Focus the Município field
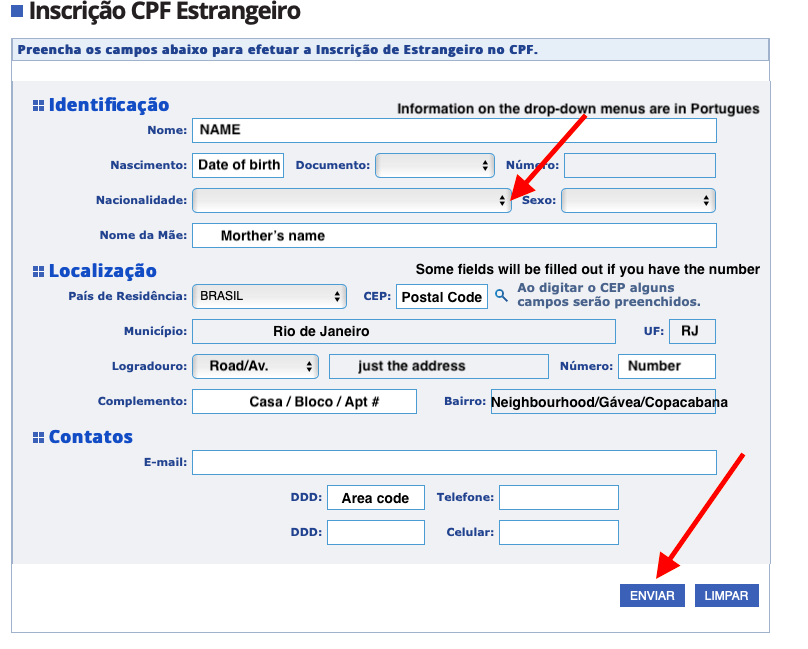 (x=403, y=331)
